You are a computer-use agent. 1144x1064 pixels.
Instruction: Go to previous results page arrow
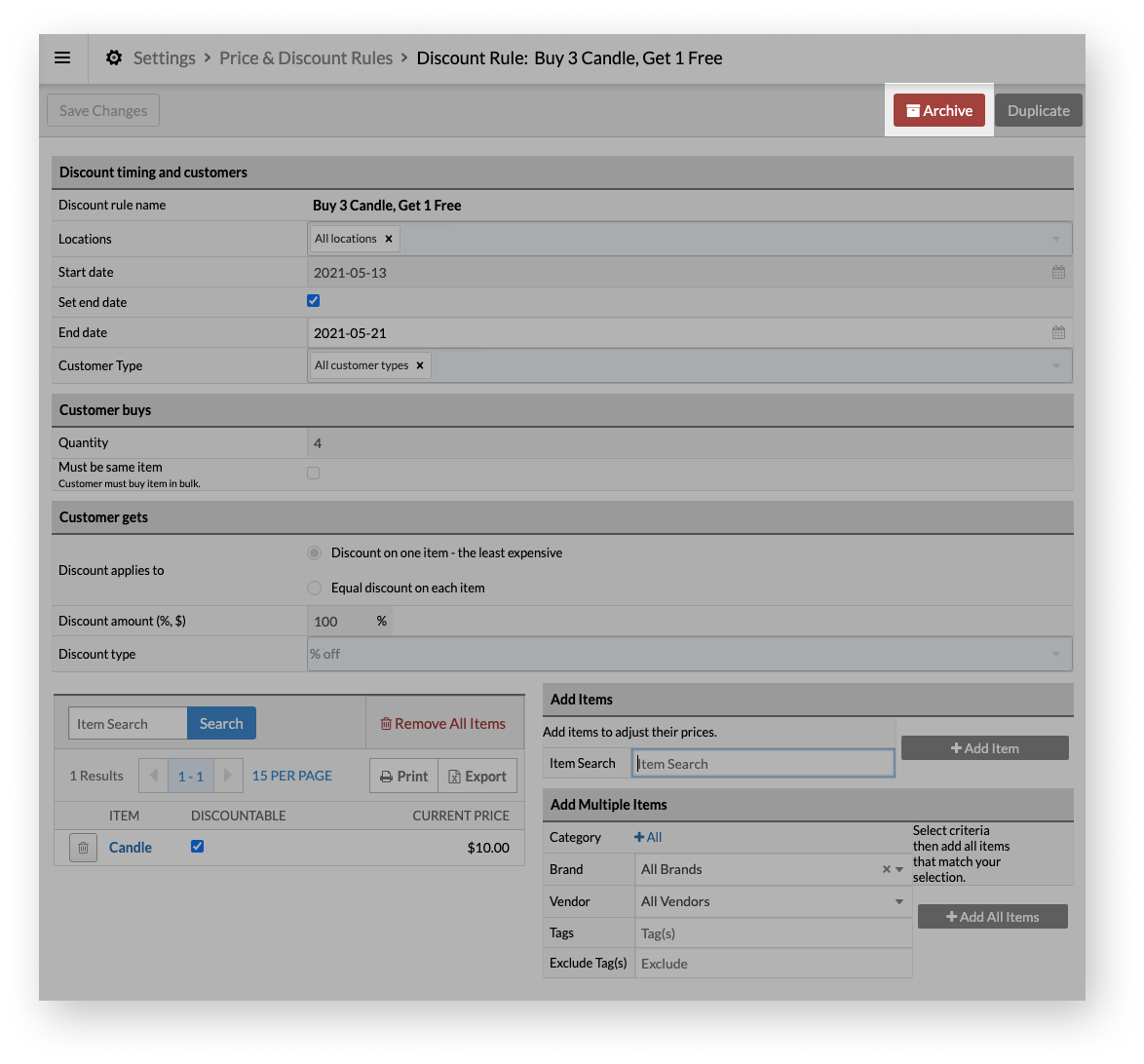click(x=154, y=776)
